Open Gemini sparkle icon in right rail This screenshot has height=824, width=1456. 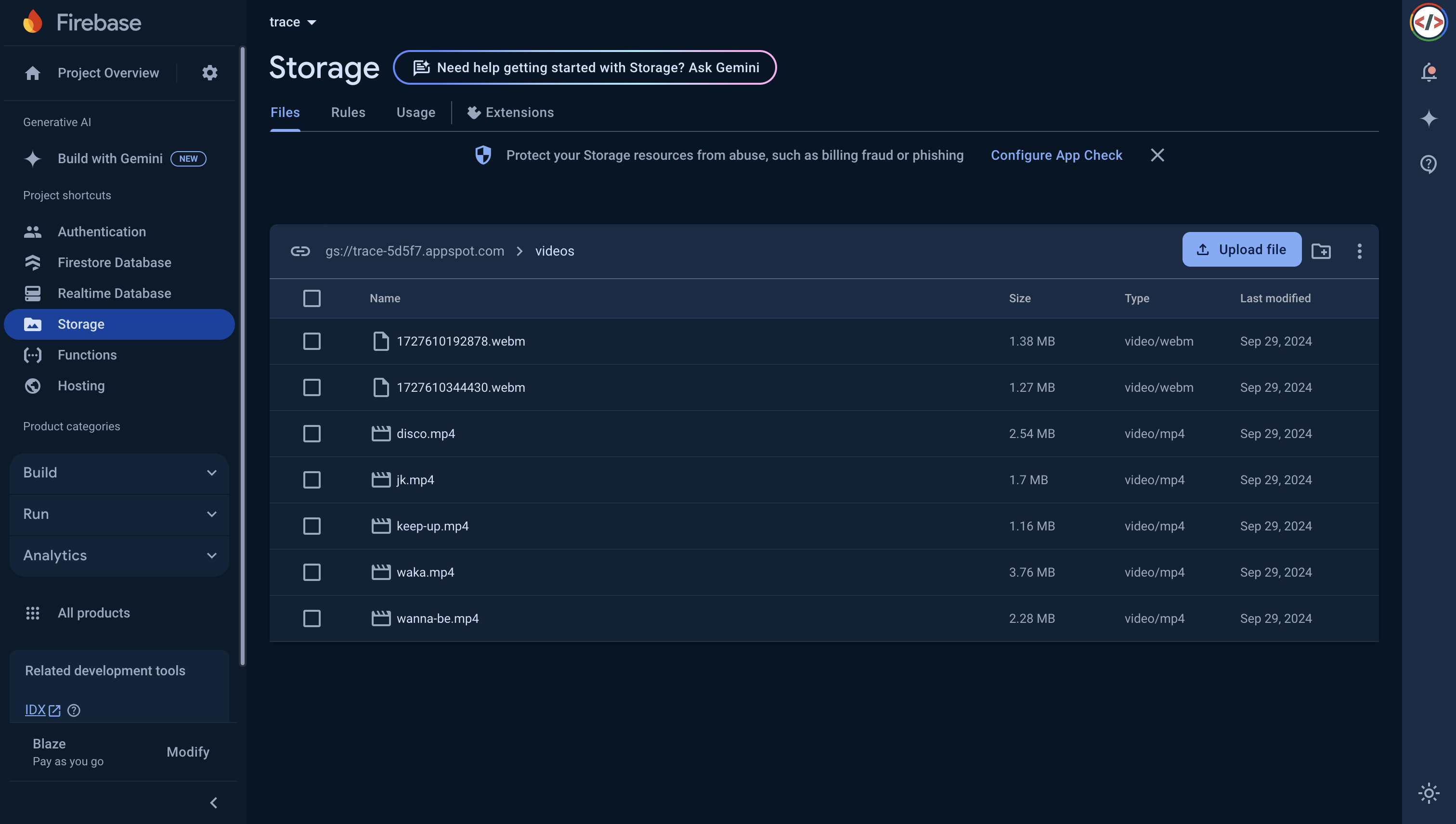(x=1428, y=118)
